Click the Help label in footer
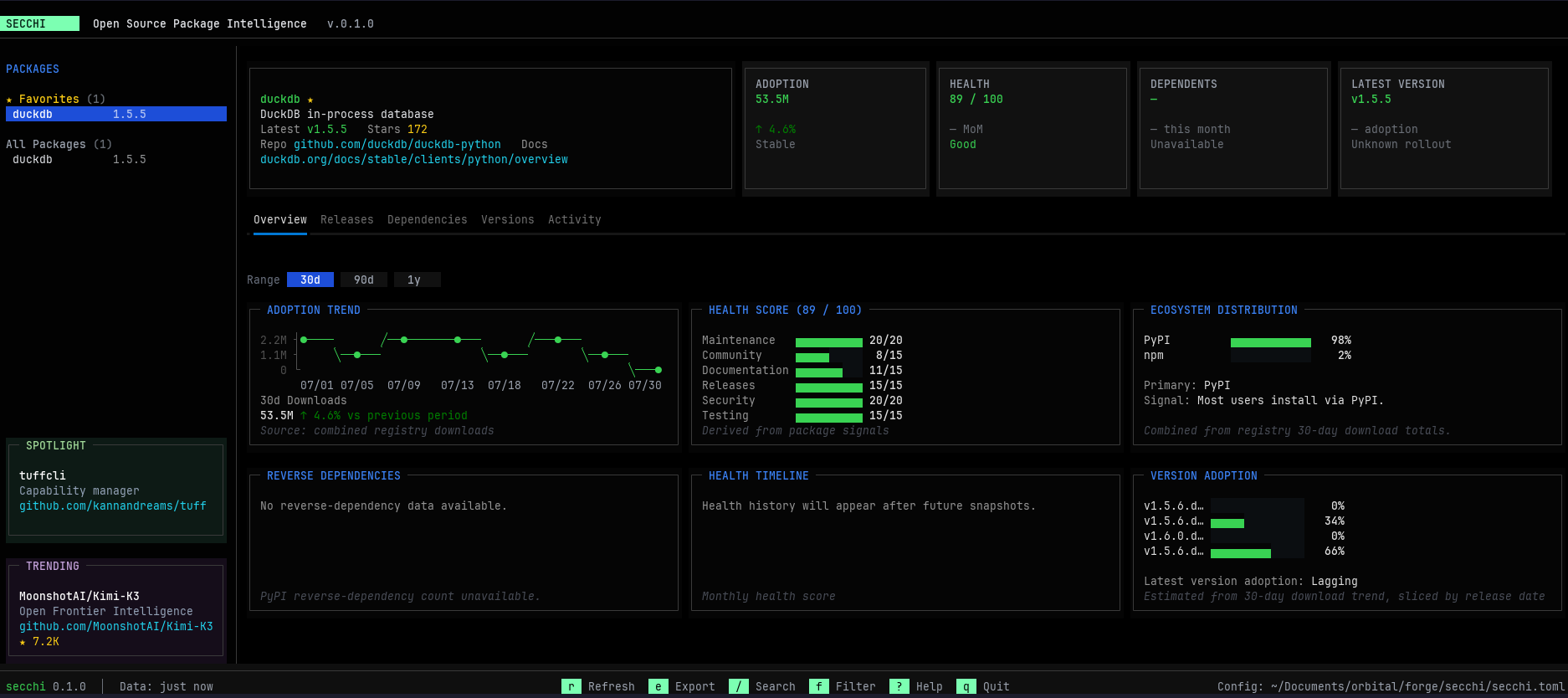The width and height of the screenshot is (1568, 698). pos(930,686)
